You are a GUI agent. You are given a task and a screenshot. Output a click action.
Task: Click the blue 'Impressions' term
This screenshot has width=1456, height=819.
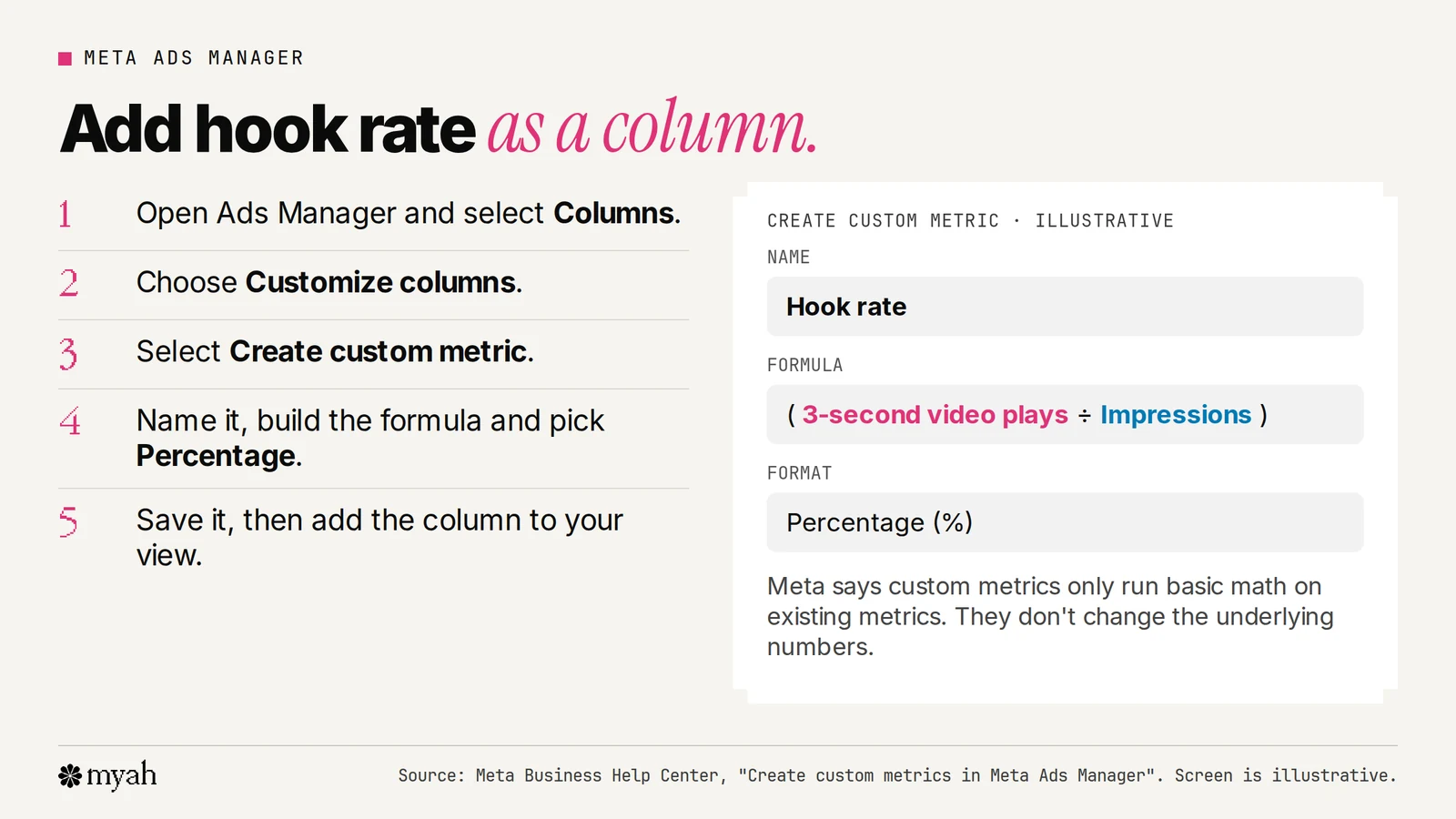point(1176,415)
